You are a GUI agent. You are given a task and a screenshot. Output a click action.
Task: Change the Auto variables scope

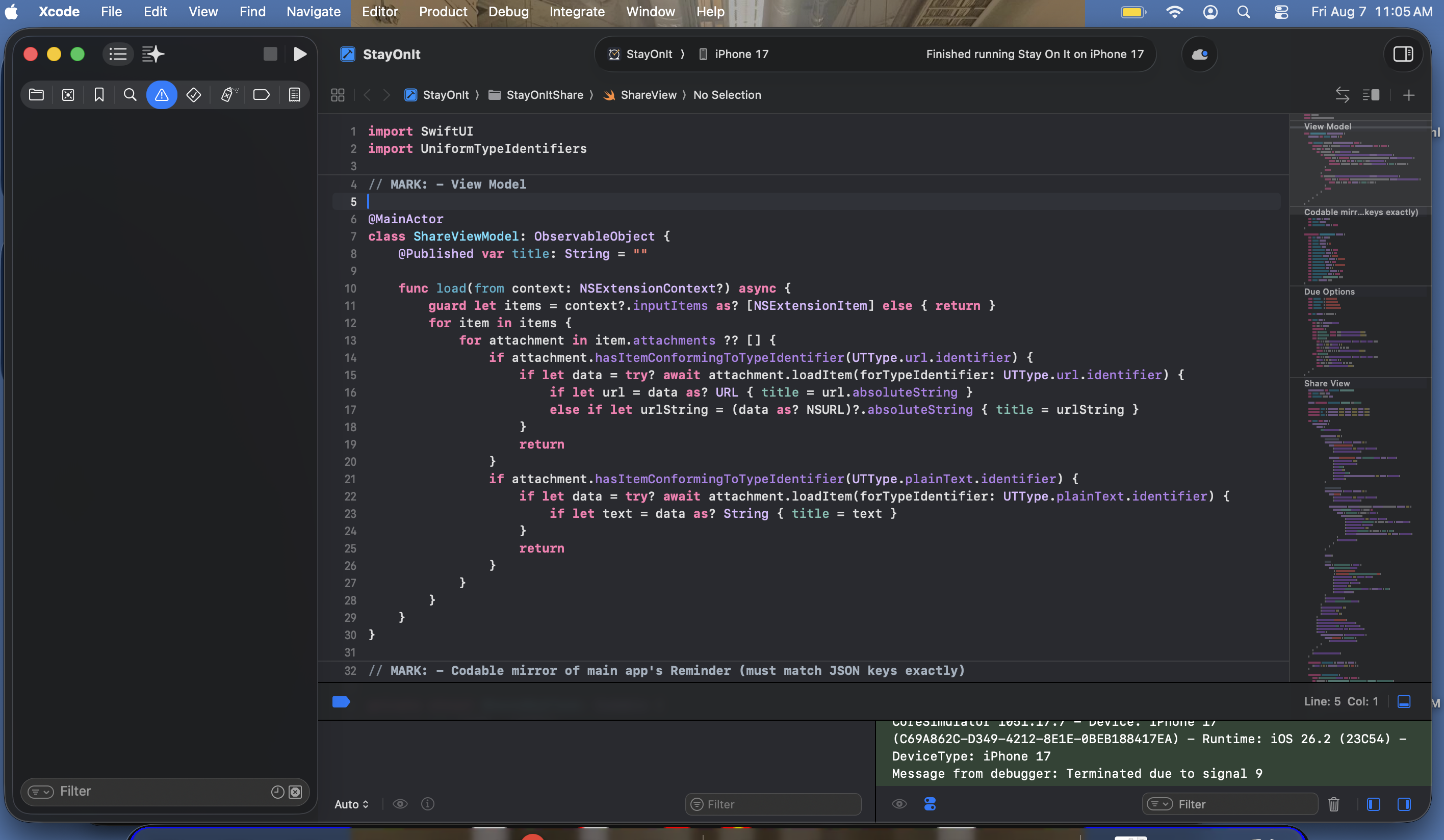(351, 804)
